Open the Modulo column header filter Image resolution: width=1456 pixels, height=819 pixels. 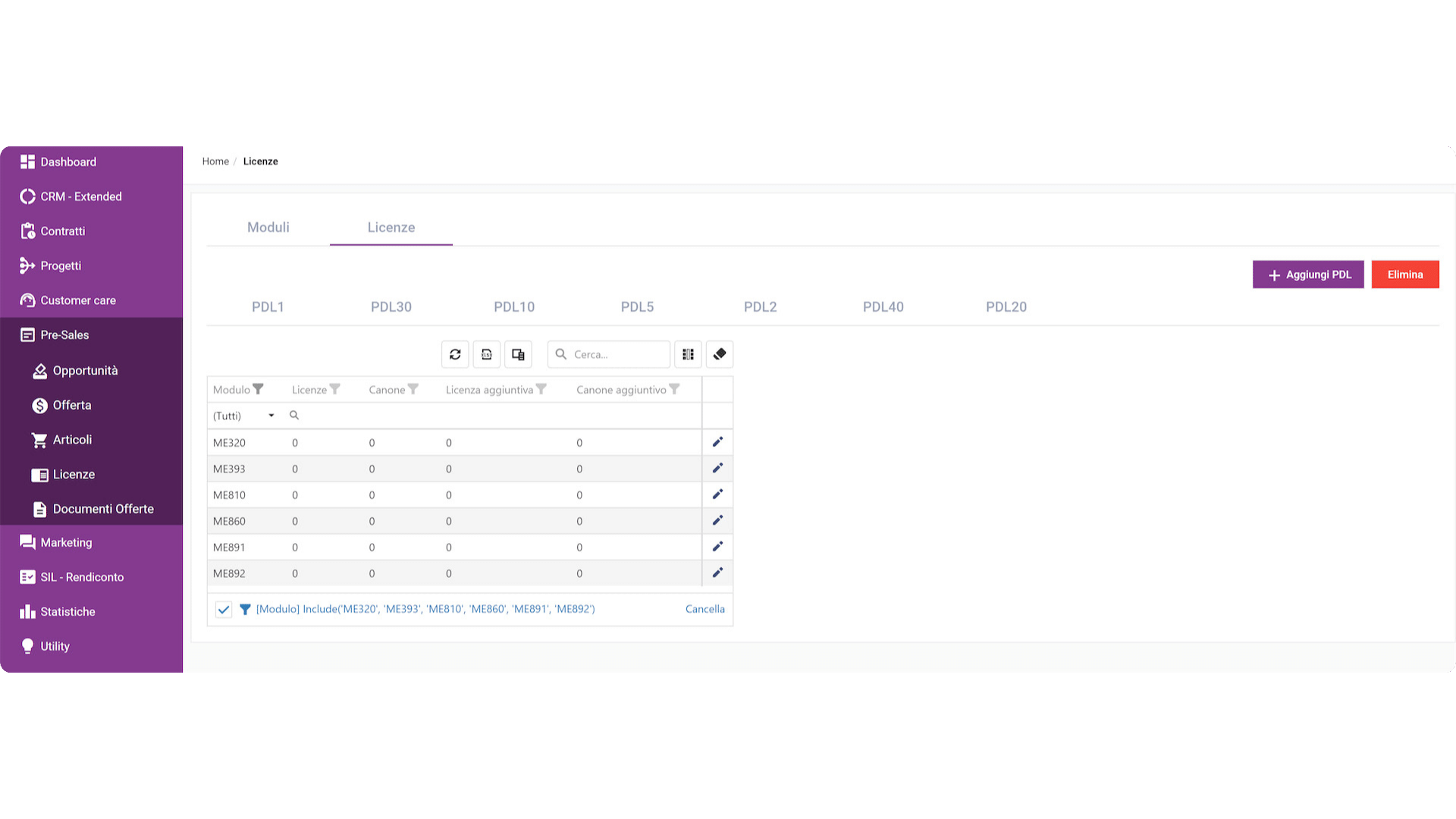tap(258, 389)
